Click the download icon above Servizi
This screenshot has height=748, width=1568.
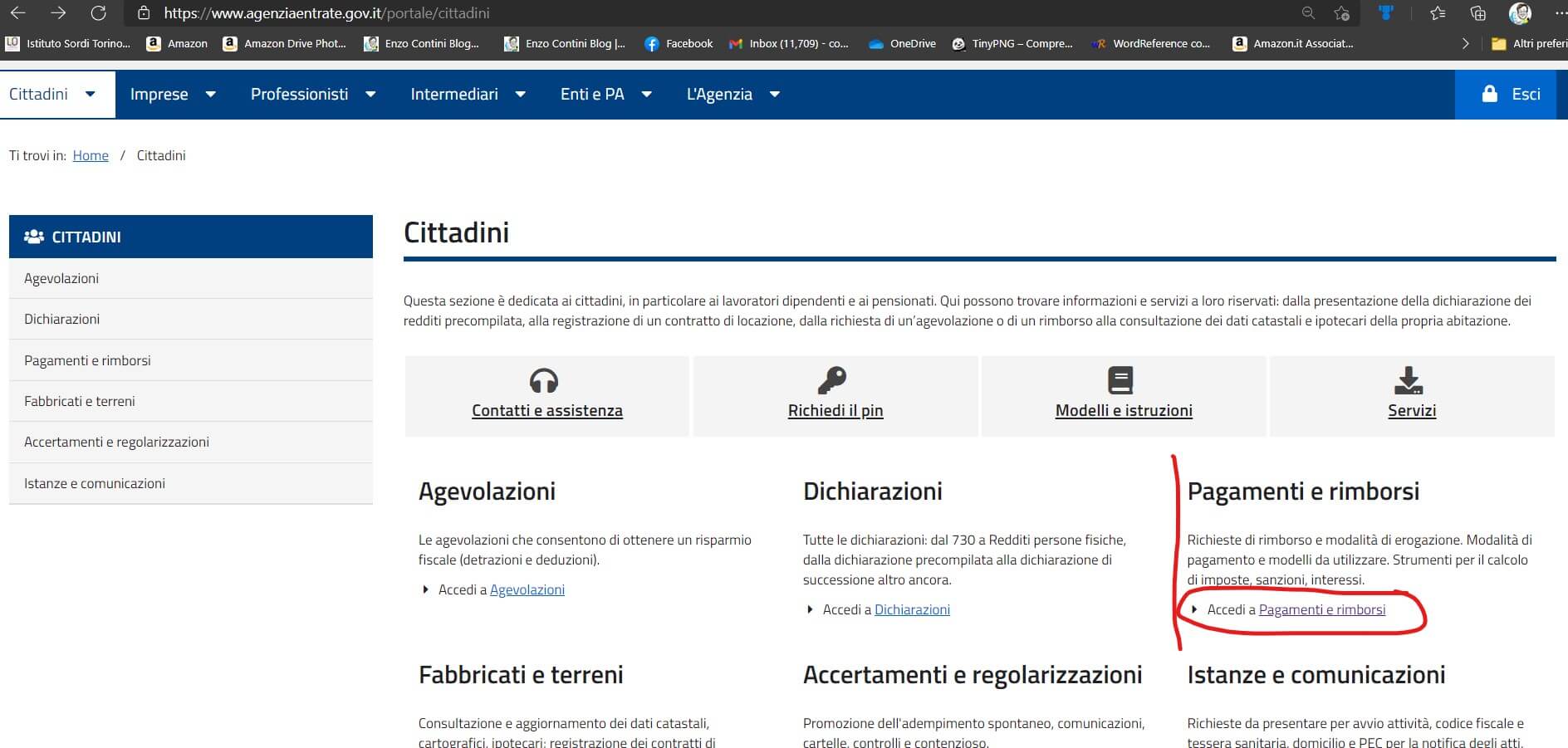(x=1409, y=380)
